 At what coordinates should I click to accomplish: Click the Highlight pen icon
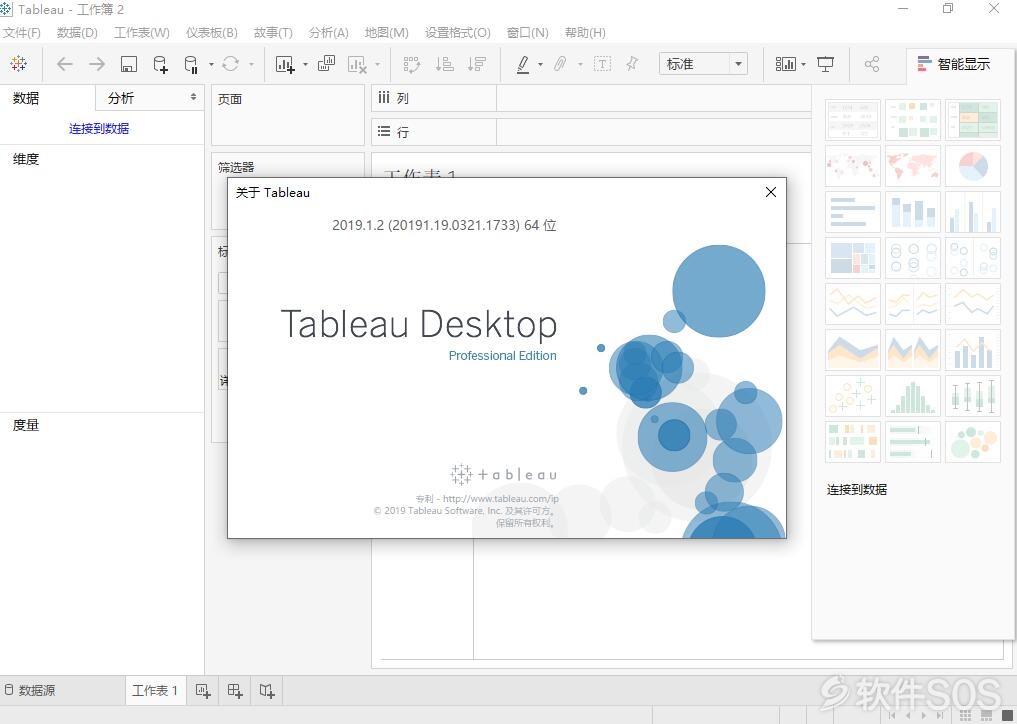[523, 64]
